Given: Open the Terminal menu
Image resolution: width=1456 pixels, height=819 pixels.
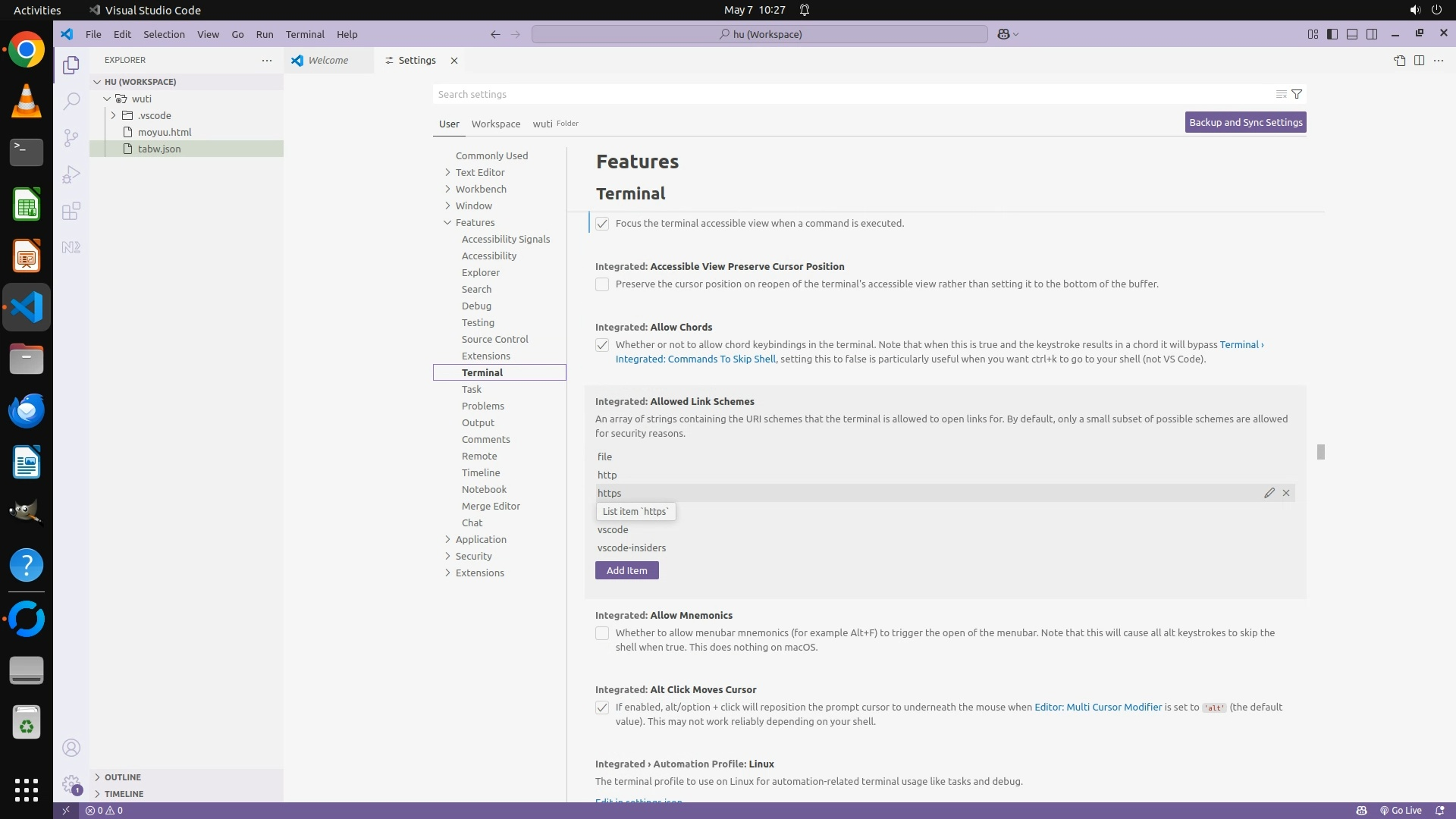Looking at the screenshot, I should (305, 34).
